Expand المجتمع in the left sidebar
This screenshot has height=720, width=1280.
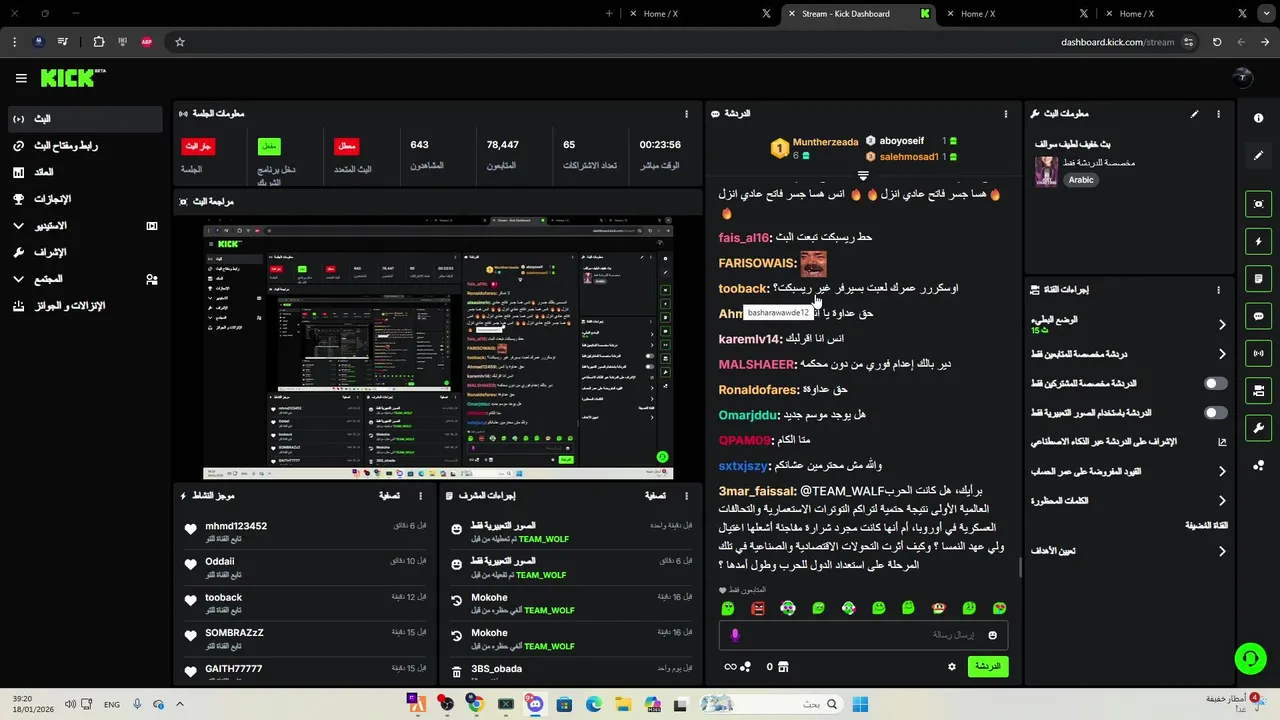(85, 279)
